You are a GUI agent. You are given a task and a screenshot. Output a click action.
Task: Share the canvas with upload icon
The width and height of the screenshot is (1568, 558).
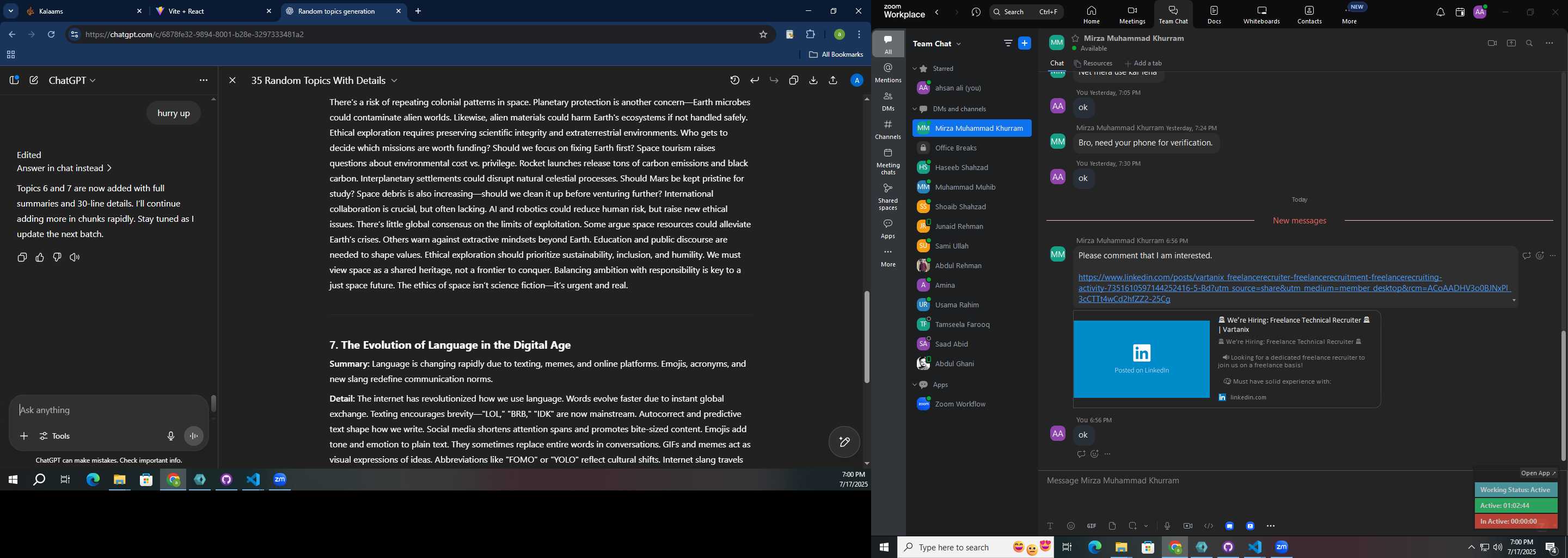834,81
